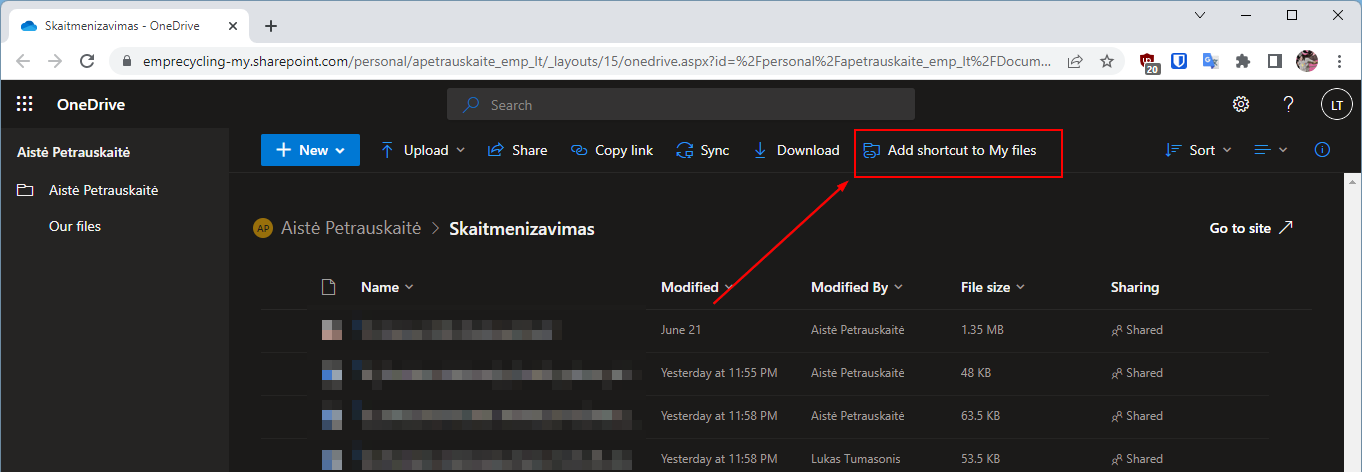The image size is (1362, 472).
Task: Expand the Upload dropdown menu
Action: [x=423, y=150]
